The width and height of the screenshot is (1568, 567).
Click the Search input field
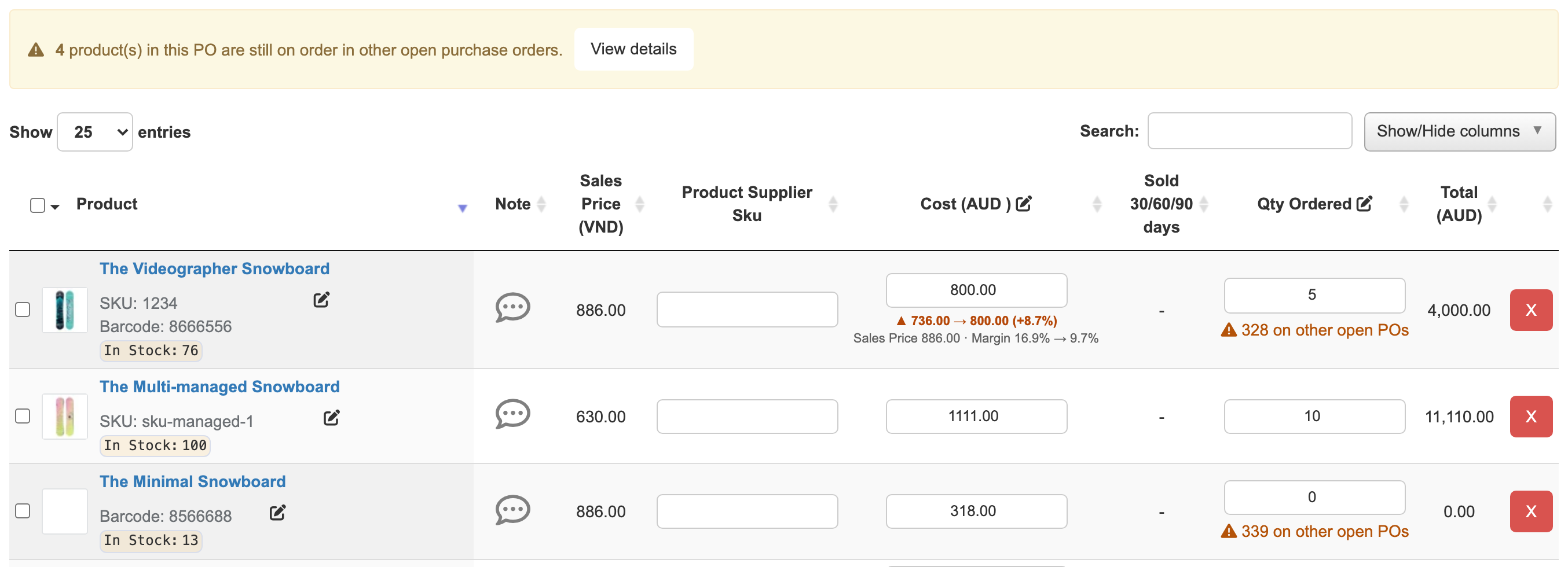pos(1250,131)
